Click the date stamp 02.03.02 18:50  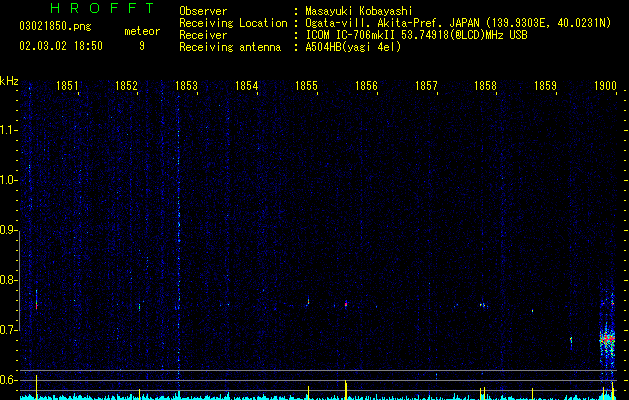pos(61,46)
